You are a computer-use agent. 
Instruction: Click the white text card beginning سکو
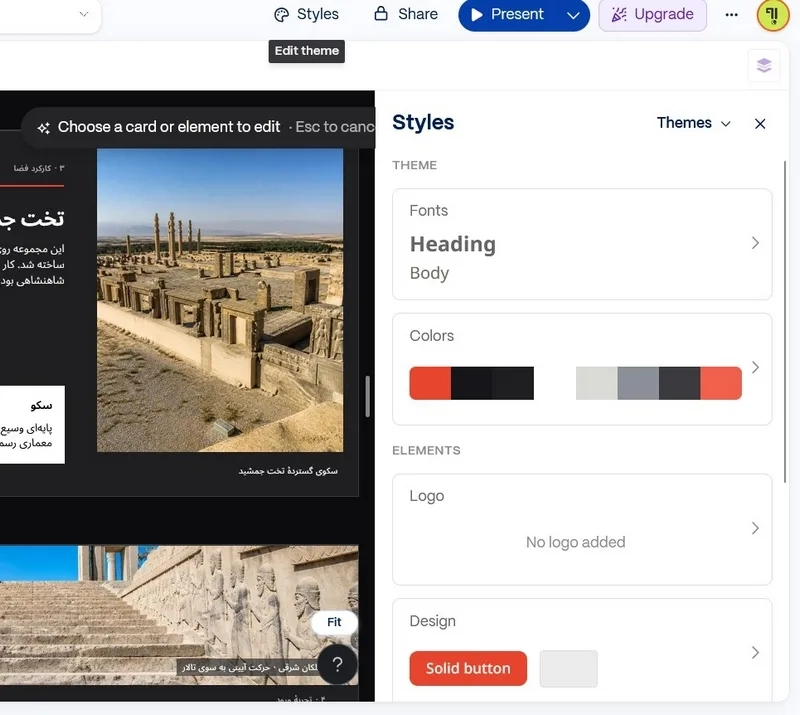click(x=32, y=425)
